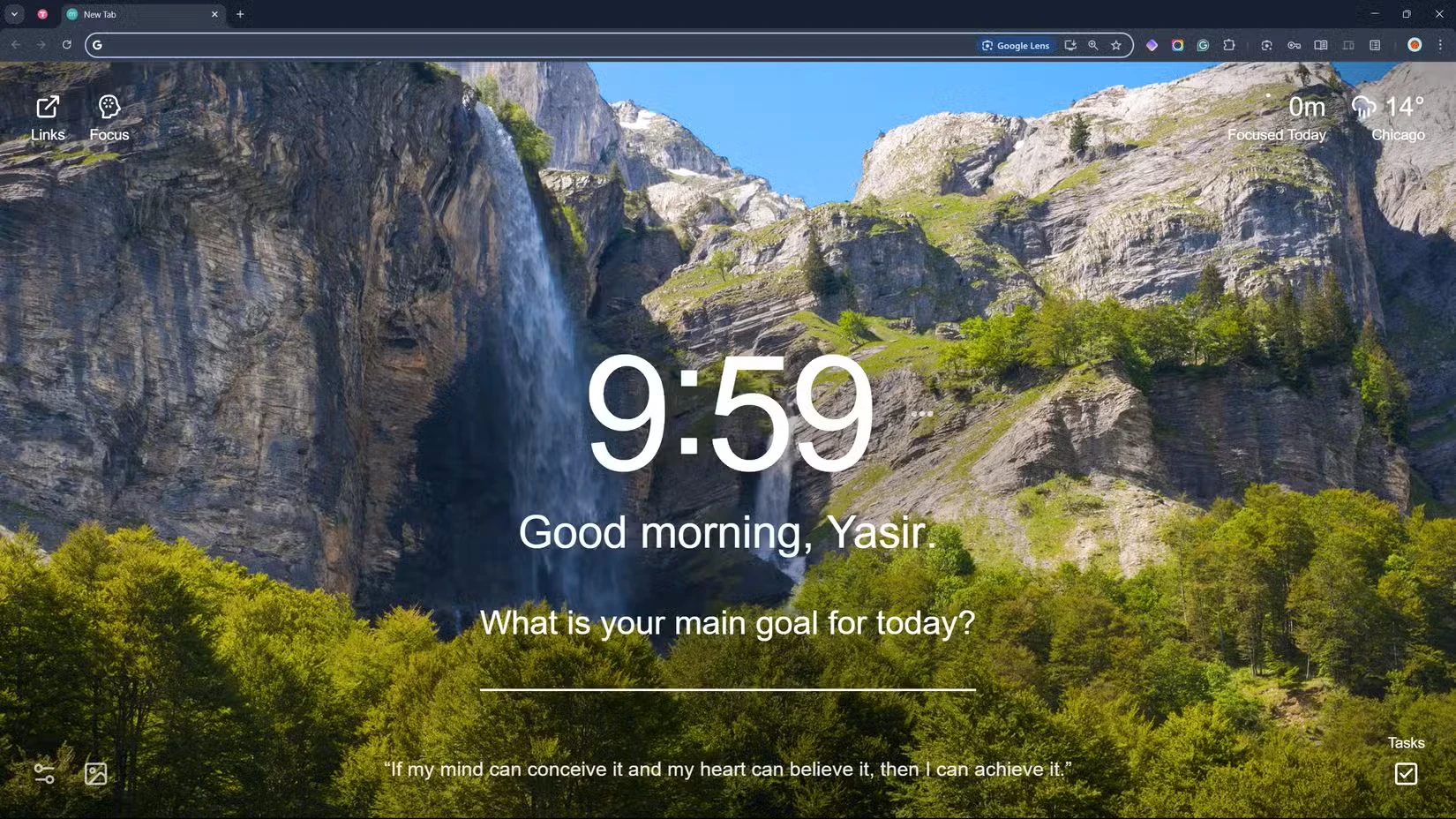The width and height of the screenshot is (1456, 819).
Task: Toggle reading mode book icon
Action: coord(1321,45)
